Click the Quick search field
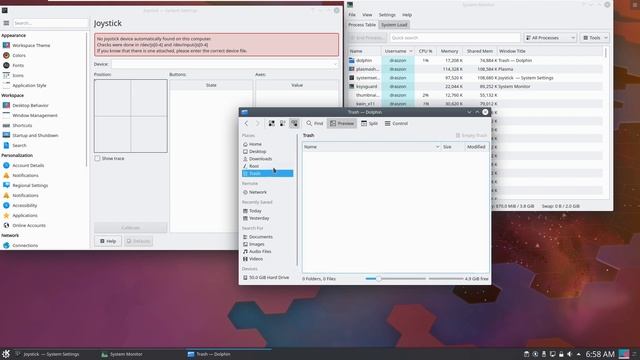The height and width of the screenshot is (360, 640). tap(455, 38)
